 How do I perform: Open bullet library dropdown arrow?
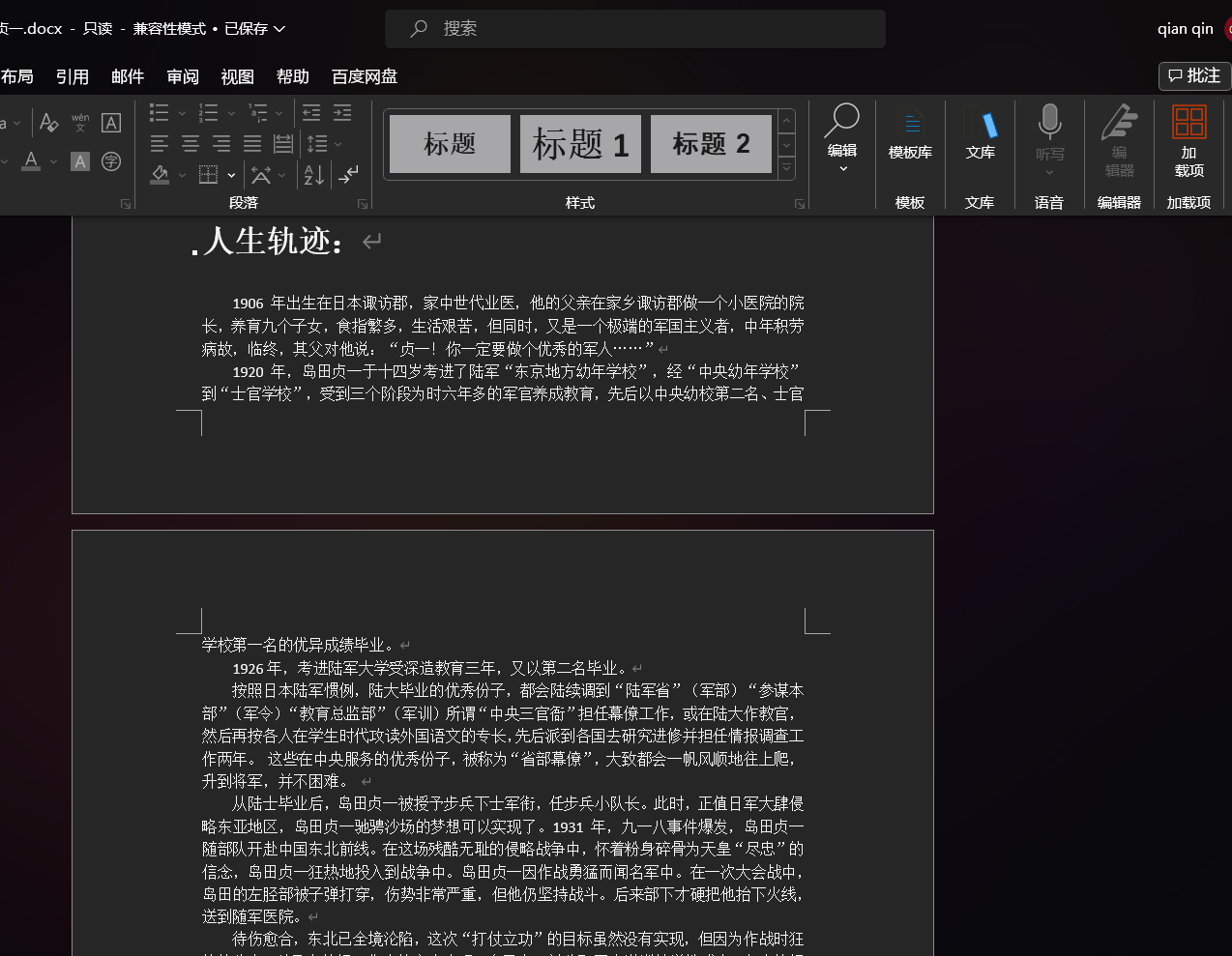182,113
